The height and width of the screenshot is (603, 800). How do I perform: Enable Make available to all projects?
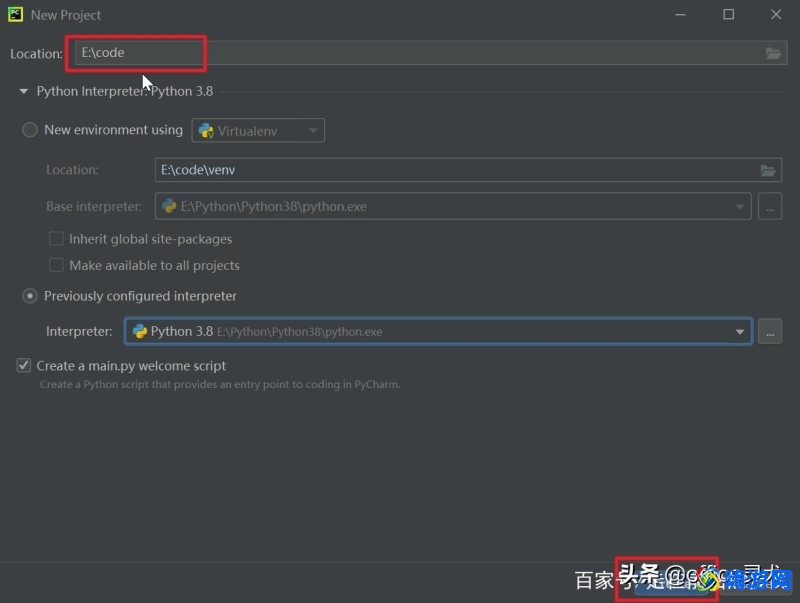pyautogui.click(x=56, y=265)
